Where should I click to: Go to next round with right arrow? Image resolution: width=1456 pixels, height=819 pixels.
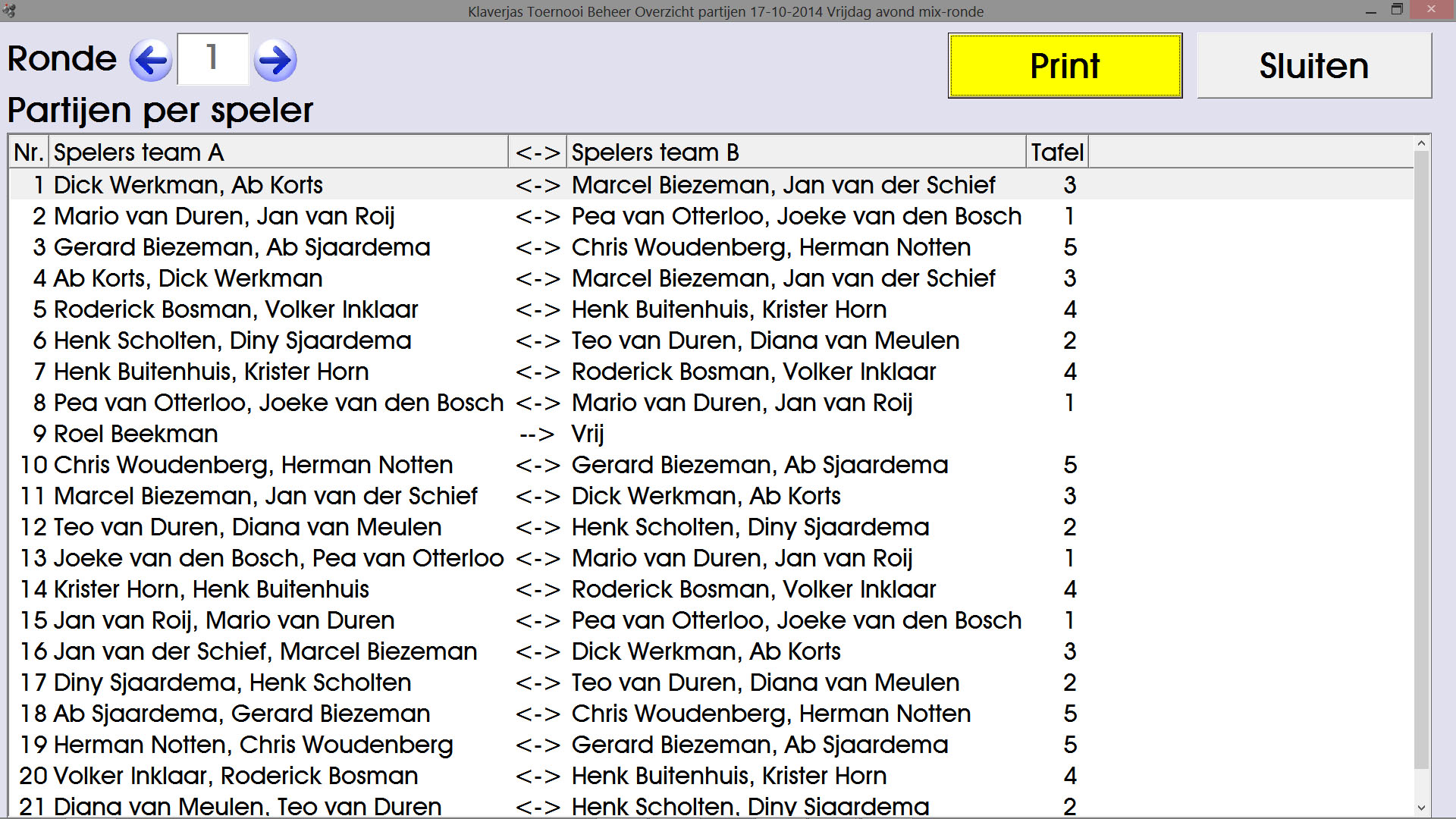point(275,60)
